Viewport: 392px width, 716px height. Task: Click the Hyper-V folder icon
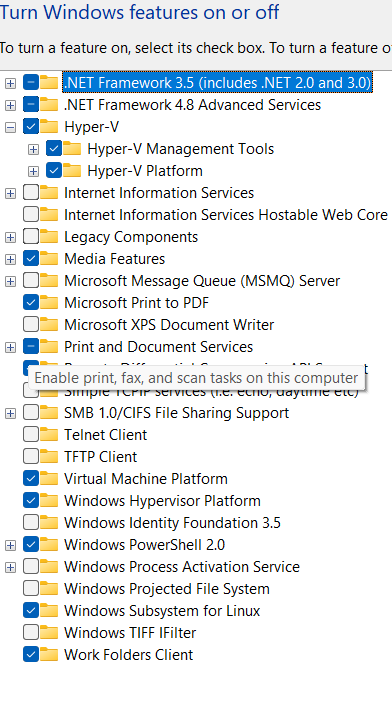49,126
